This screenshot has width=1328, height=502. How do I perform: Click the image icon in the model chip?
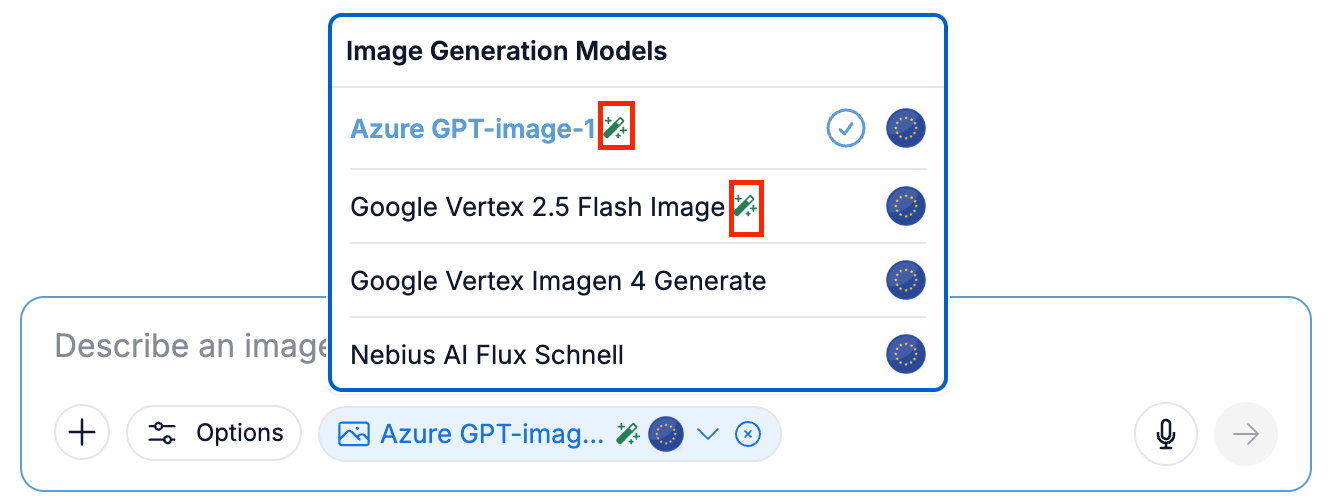click(x=354, y=434)
